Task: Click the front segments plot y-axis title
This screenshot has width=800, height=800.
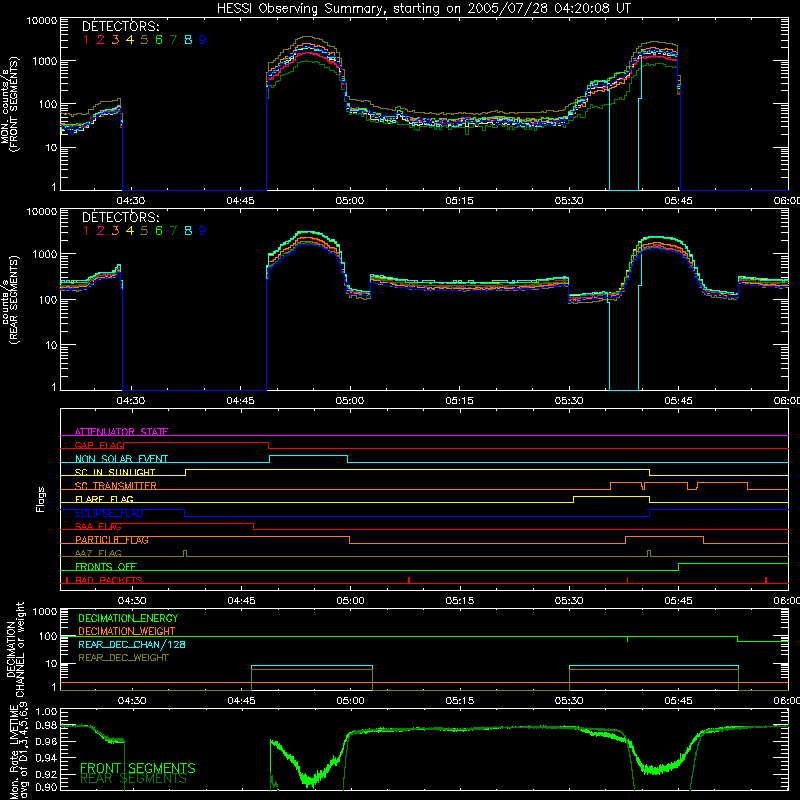Action: 9,104
